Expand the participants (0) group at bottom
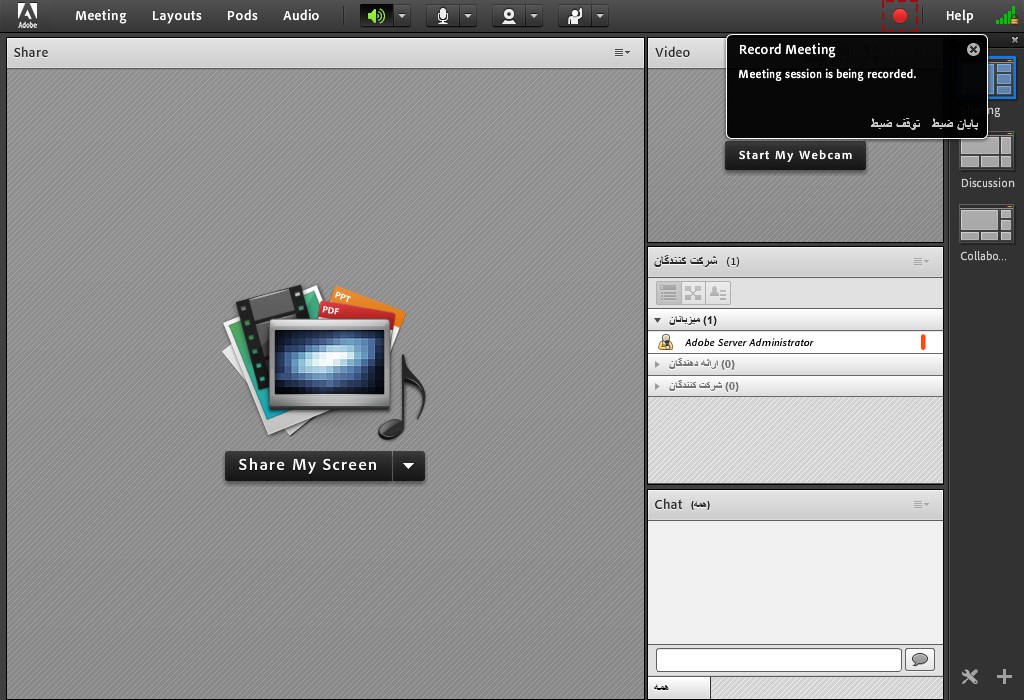Viewport: 1024px width, 700px height. [658, 386]
